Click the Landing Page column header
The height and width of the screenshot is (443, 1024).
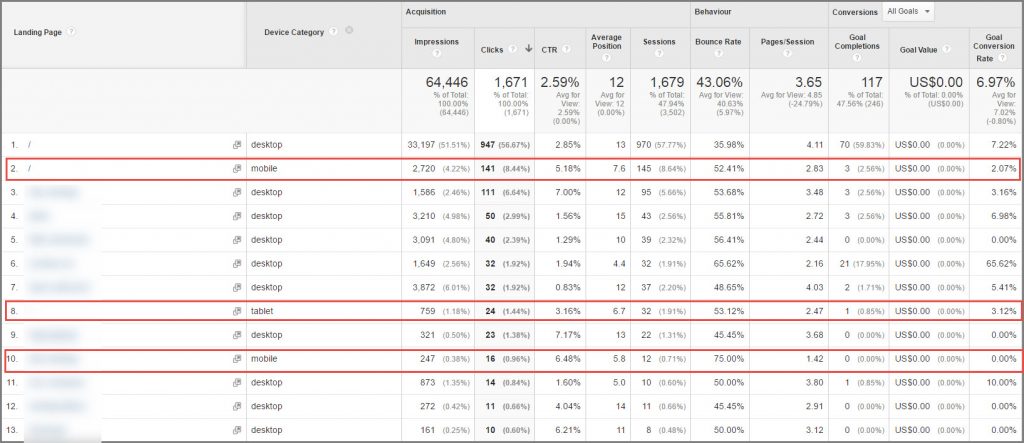(x=39, y=32)
